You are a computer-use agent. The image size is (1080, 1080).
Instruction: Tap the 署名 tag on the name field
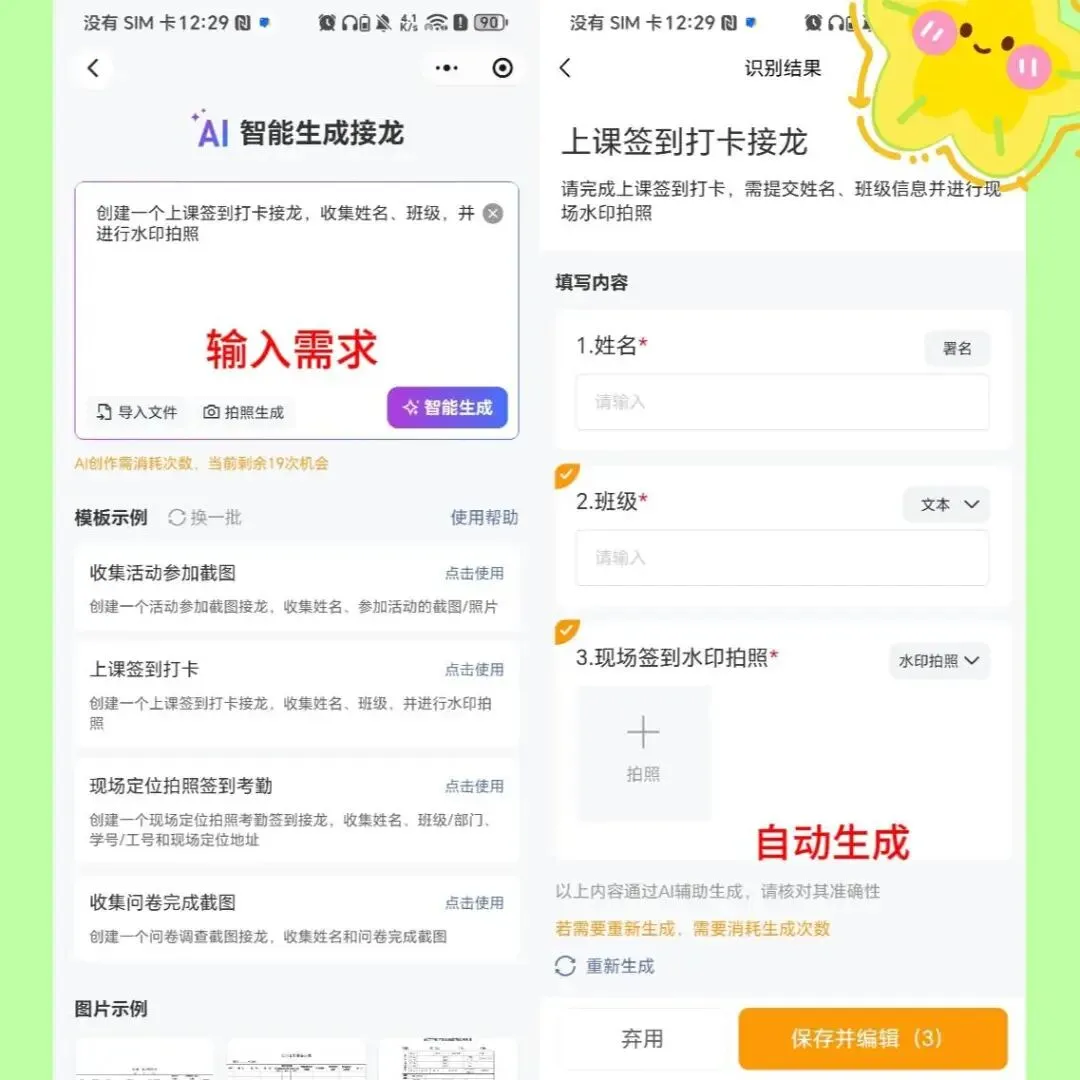coord(957,349)
